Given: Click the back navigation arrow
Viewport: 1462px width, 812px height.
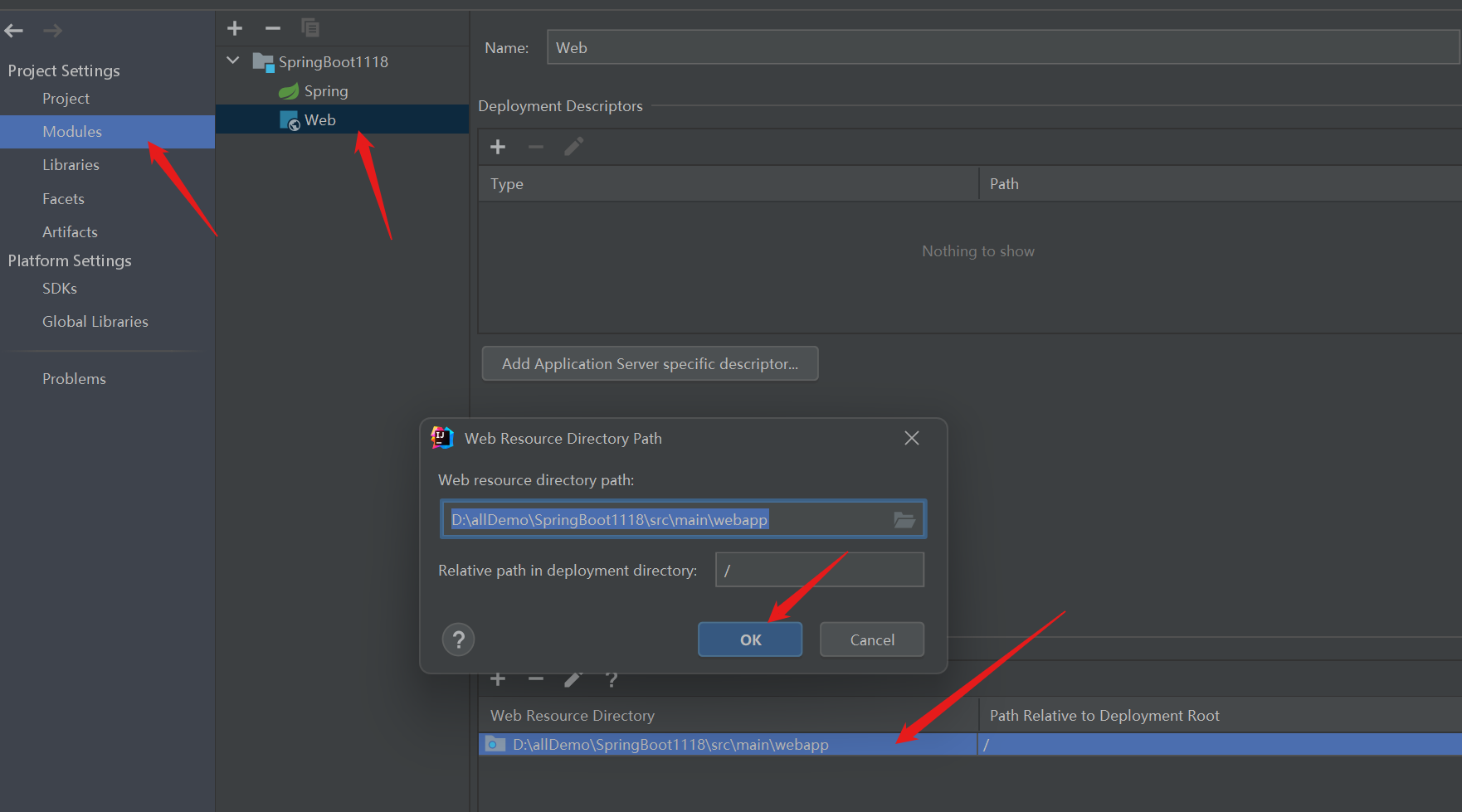Looking at the screenshot, I should [x=13, y=32].
